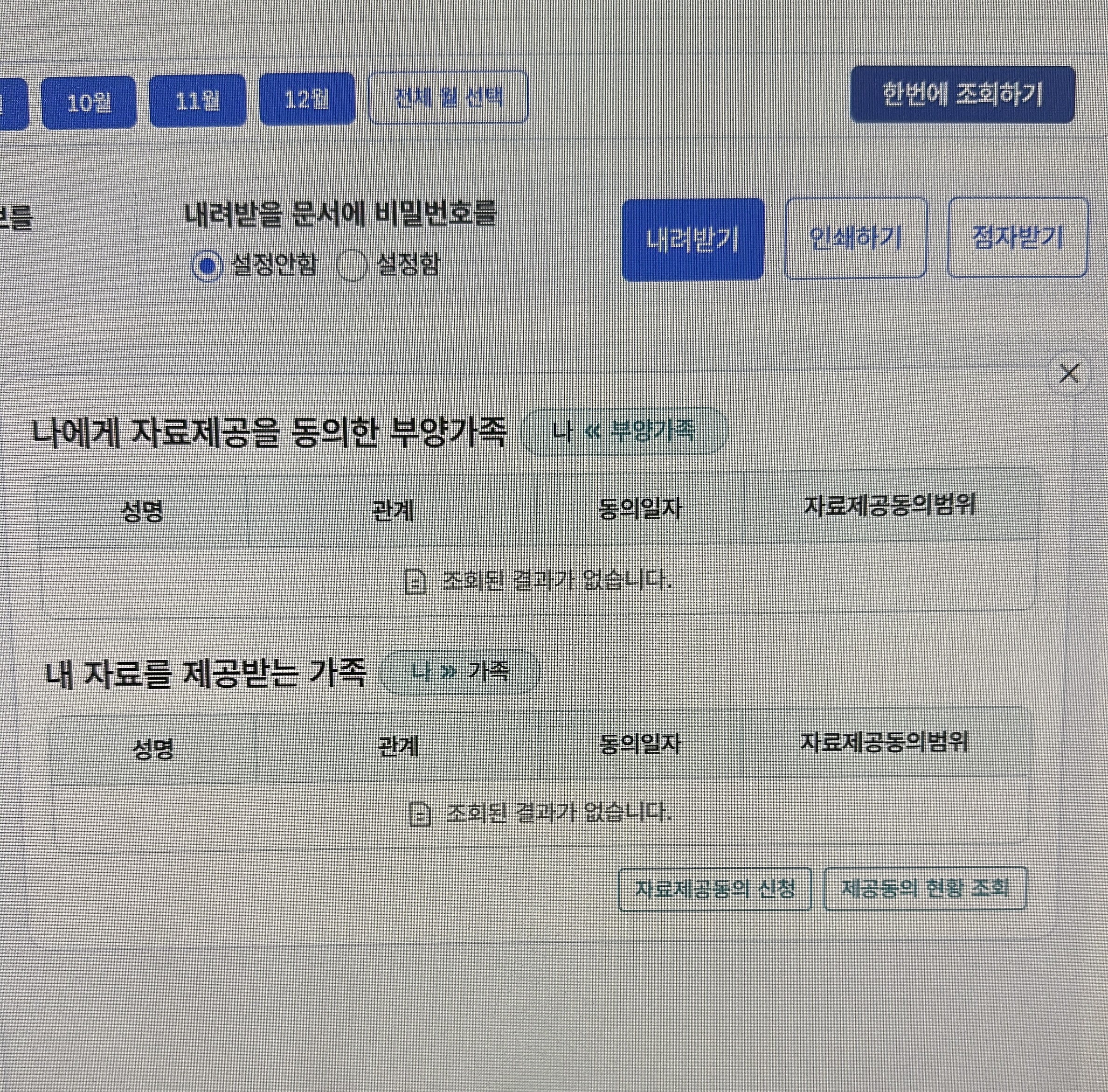Click 제공동의 현황 조회 button
This screenshot has width=1108, height=1092.
click(924, 889)
